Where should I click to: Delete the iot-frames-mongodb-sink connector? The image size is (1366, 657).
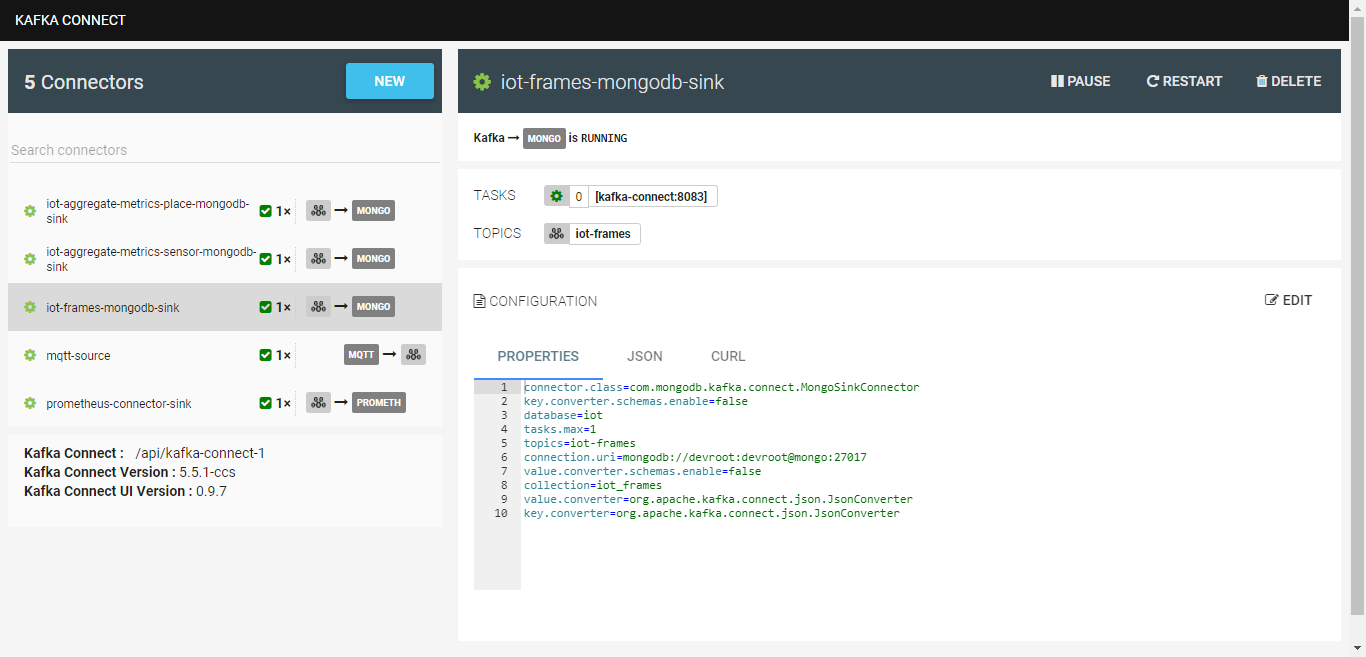click(1289, 81)
